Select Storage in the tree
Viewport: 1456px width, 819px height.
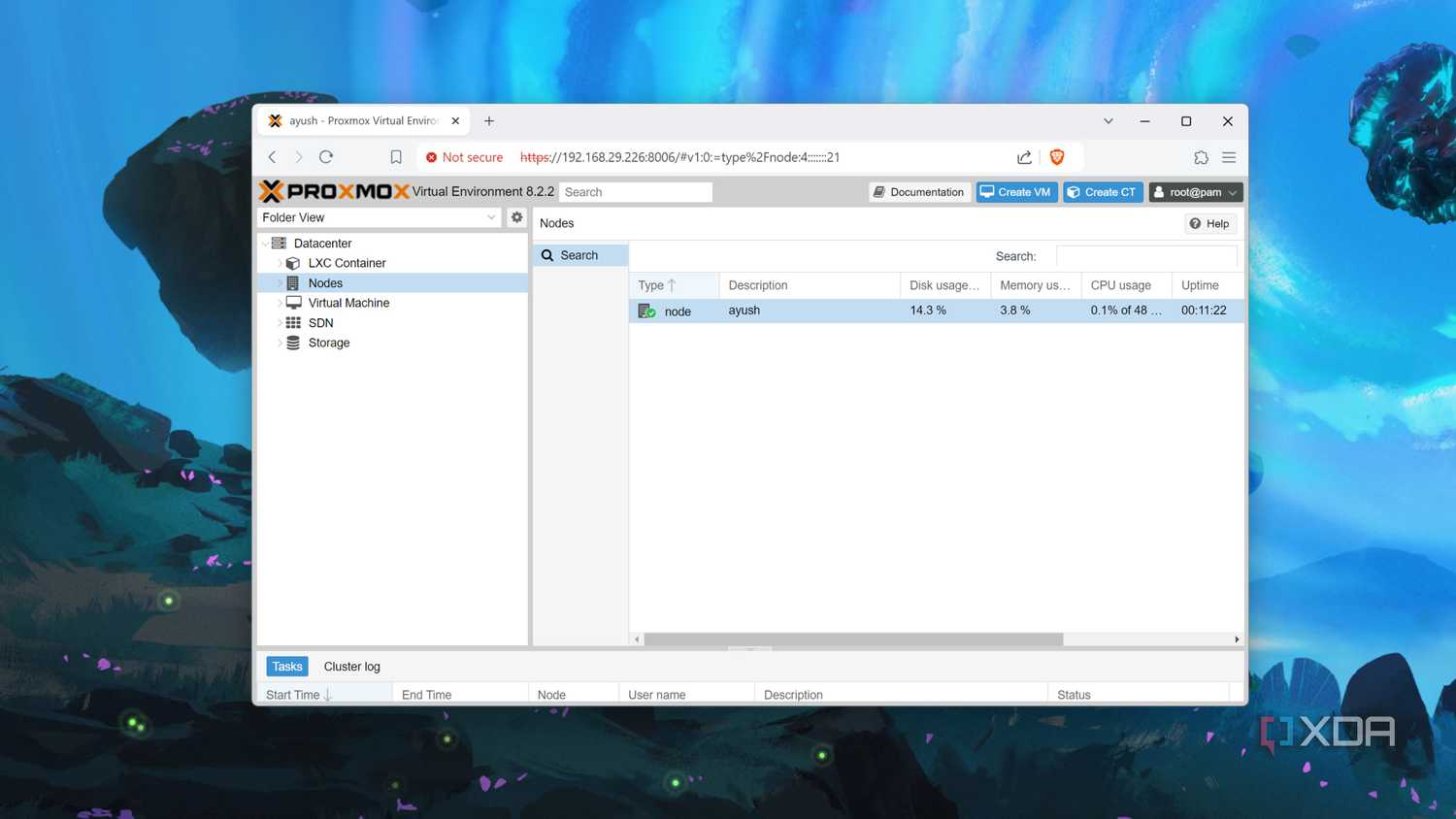(x=329, y=343)
